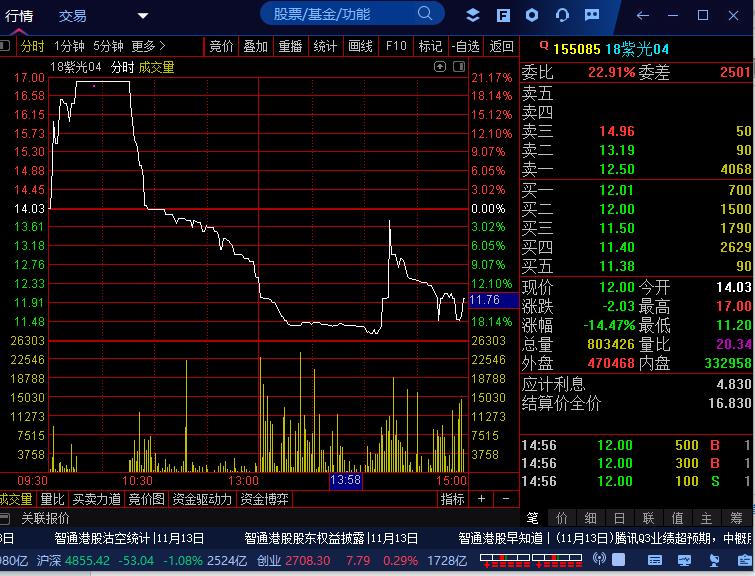Click the 返回 back button
Viewport: 755px width, 576px height.
click(x=501, y=46)
